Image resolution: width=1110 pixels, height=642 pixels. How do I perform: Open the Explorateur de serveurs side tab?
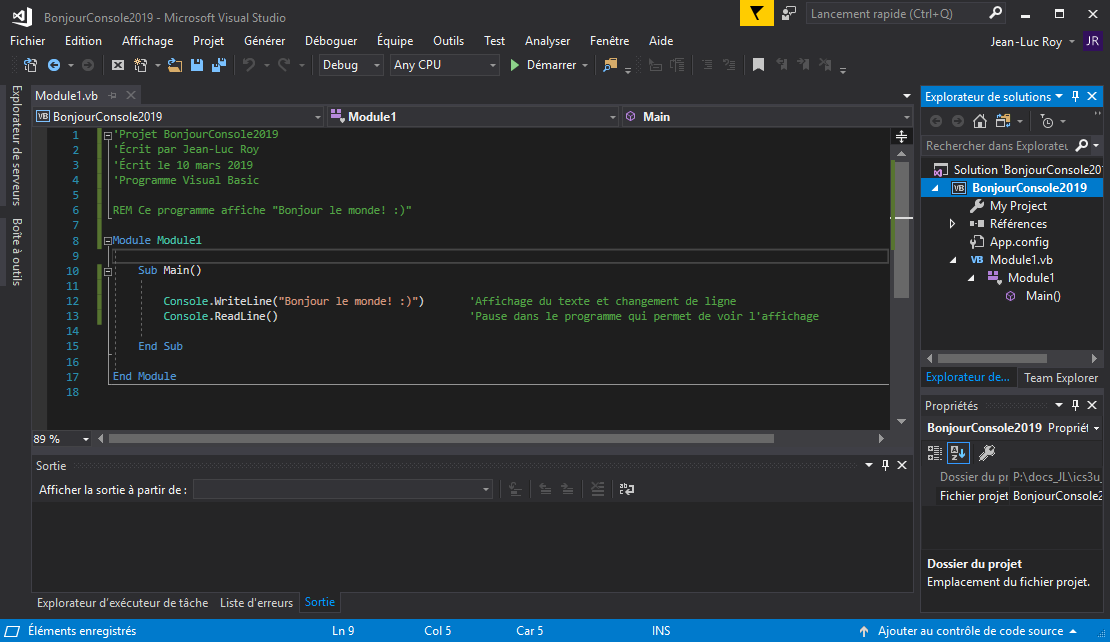[x=16, y=146]
